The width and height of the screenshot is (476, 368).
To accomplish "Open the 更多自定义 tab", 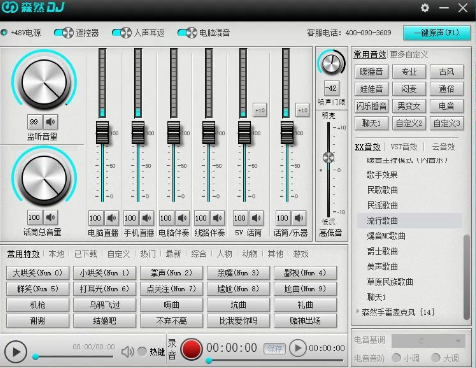I will point(409,54).
